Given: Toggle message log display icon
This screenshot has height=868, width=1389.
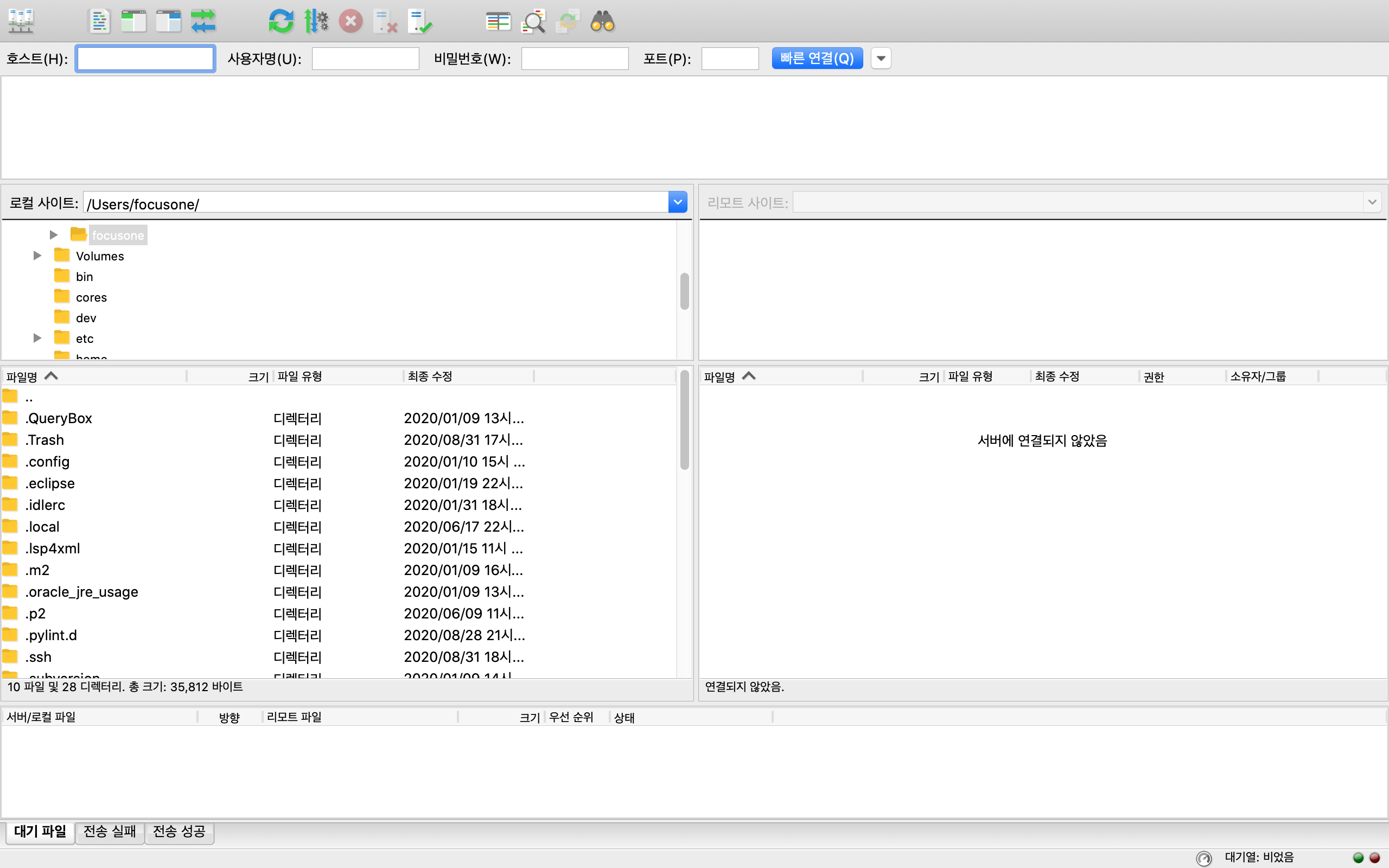Looking at the screenshot, I should (99, 21).
